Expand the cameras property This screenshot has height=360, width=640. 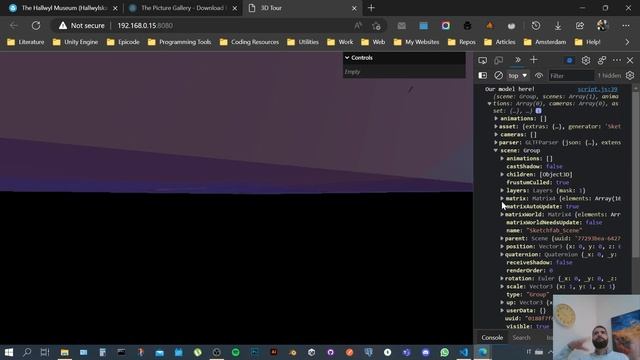click(496, 134)
